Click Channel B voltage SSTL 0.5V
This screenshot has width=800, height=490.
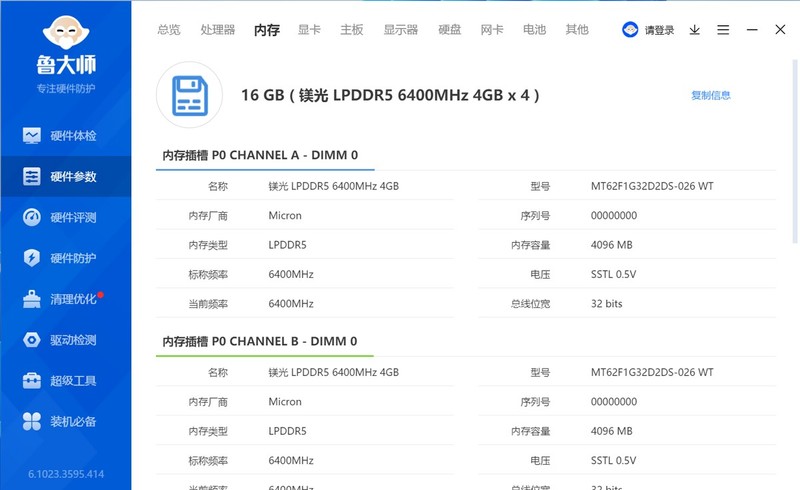(x=613, y=460)
